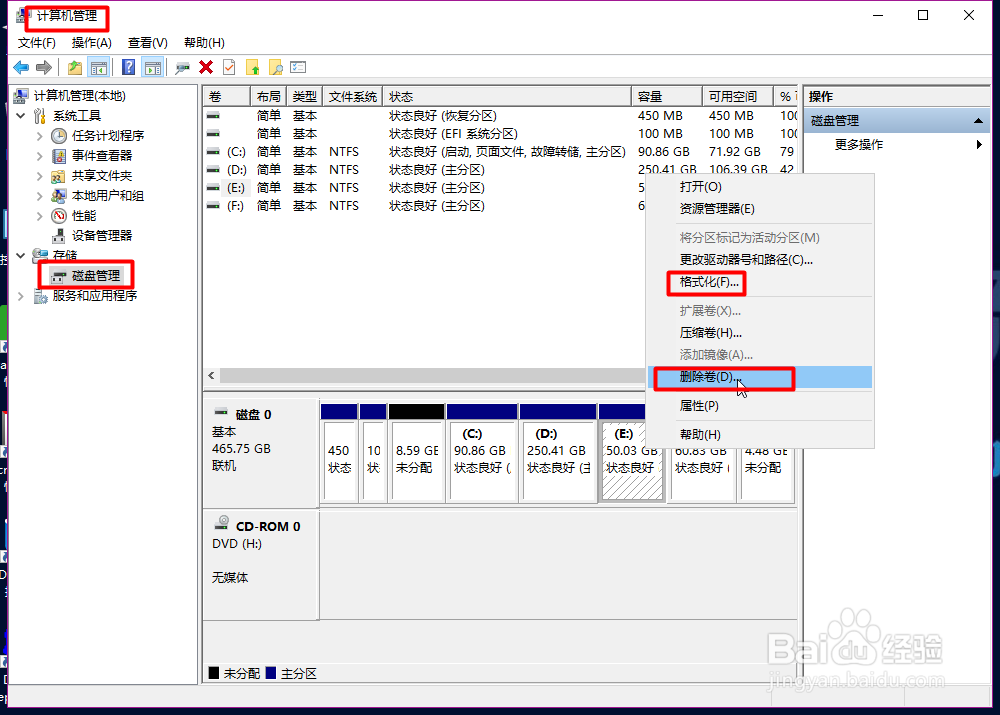Select the 设备管理器 icon in the tree
The height and width of the screenshot is (715, 1000).
click(x=59, y=236)
